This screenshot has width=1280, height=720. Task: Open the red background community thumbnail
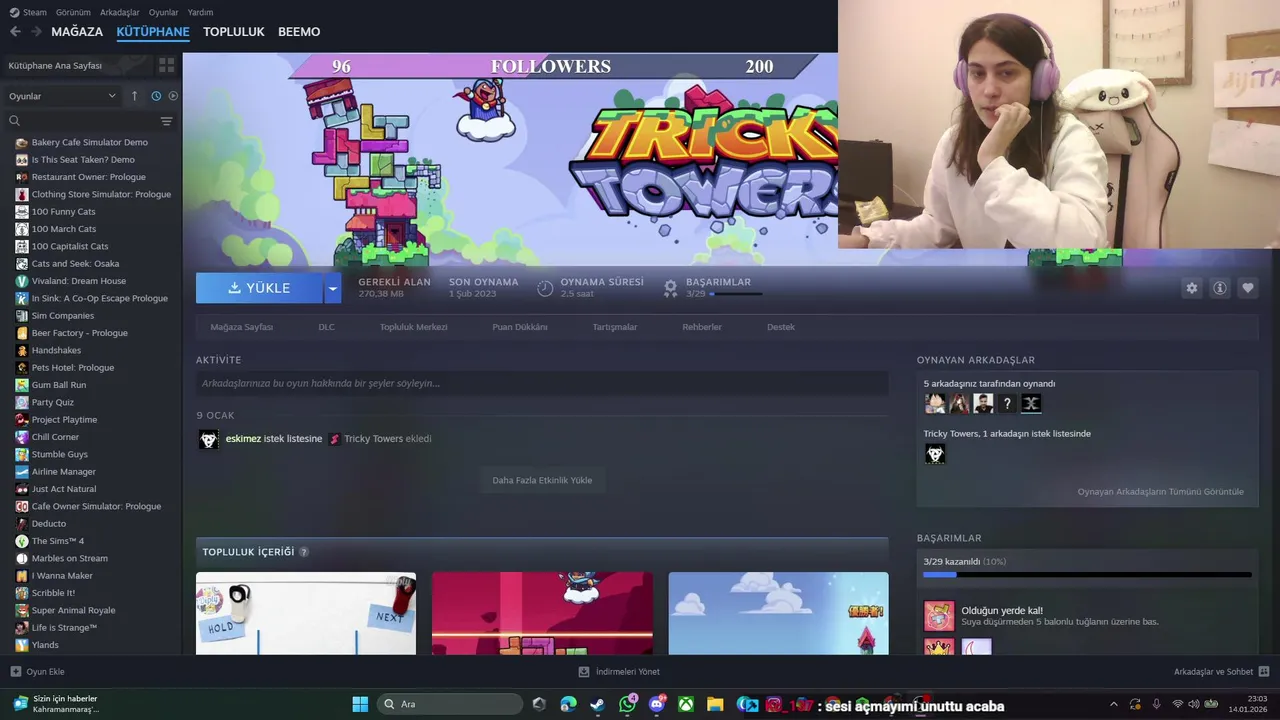pyautogui.click(x=542, y=613)
